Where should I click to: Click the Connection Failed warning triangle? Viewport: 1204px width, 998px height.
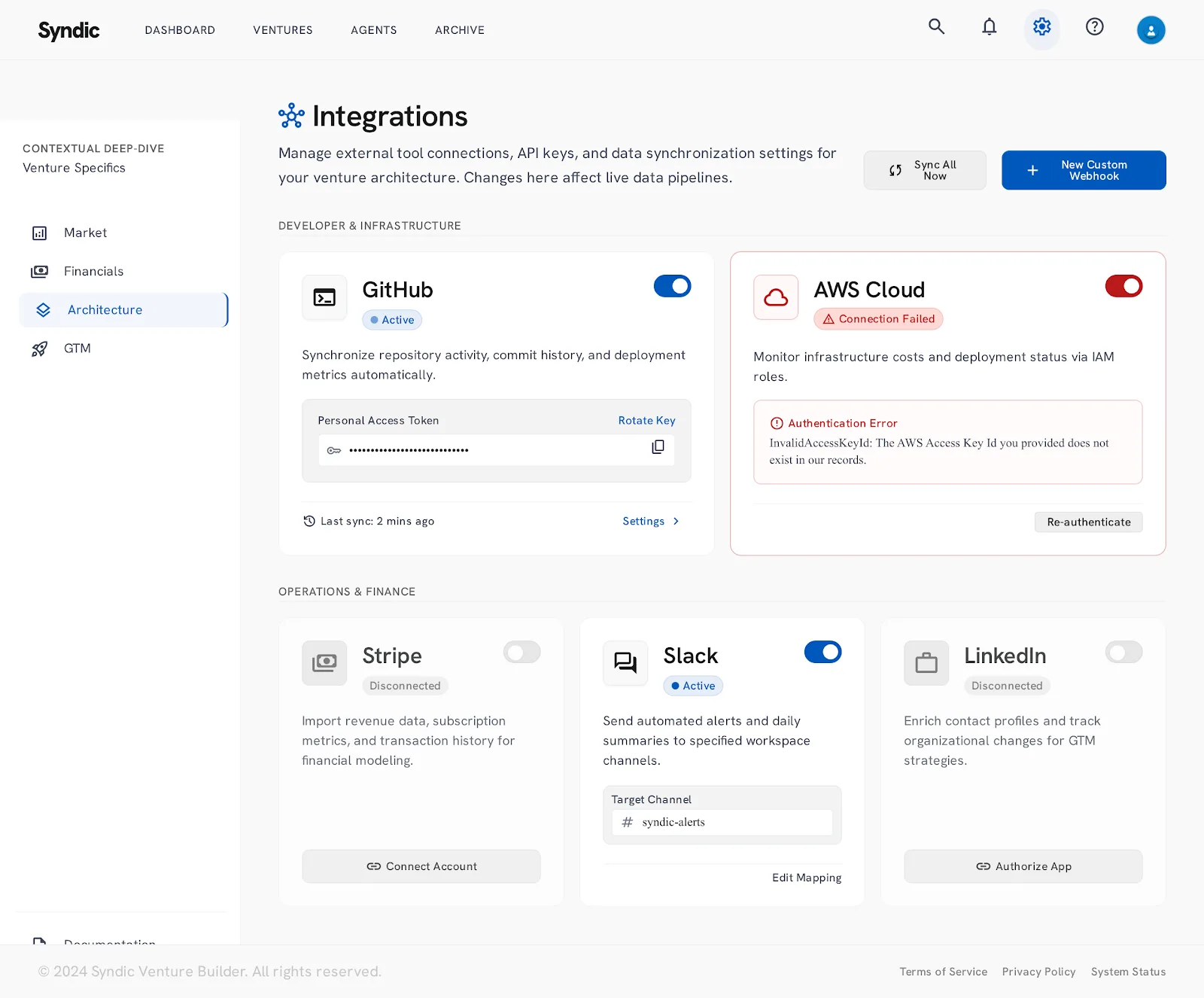tap(829, 319)
